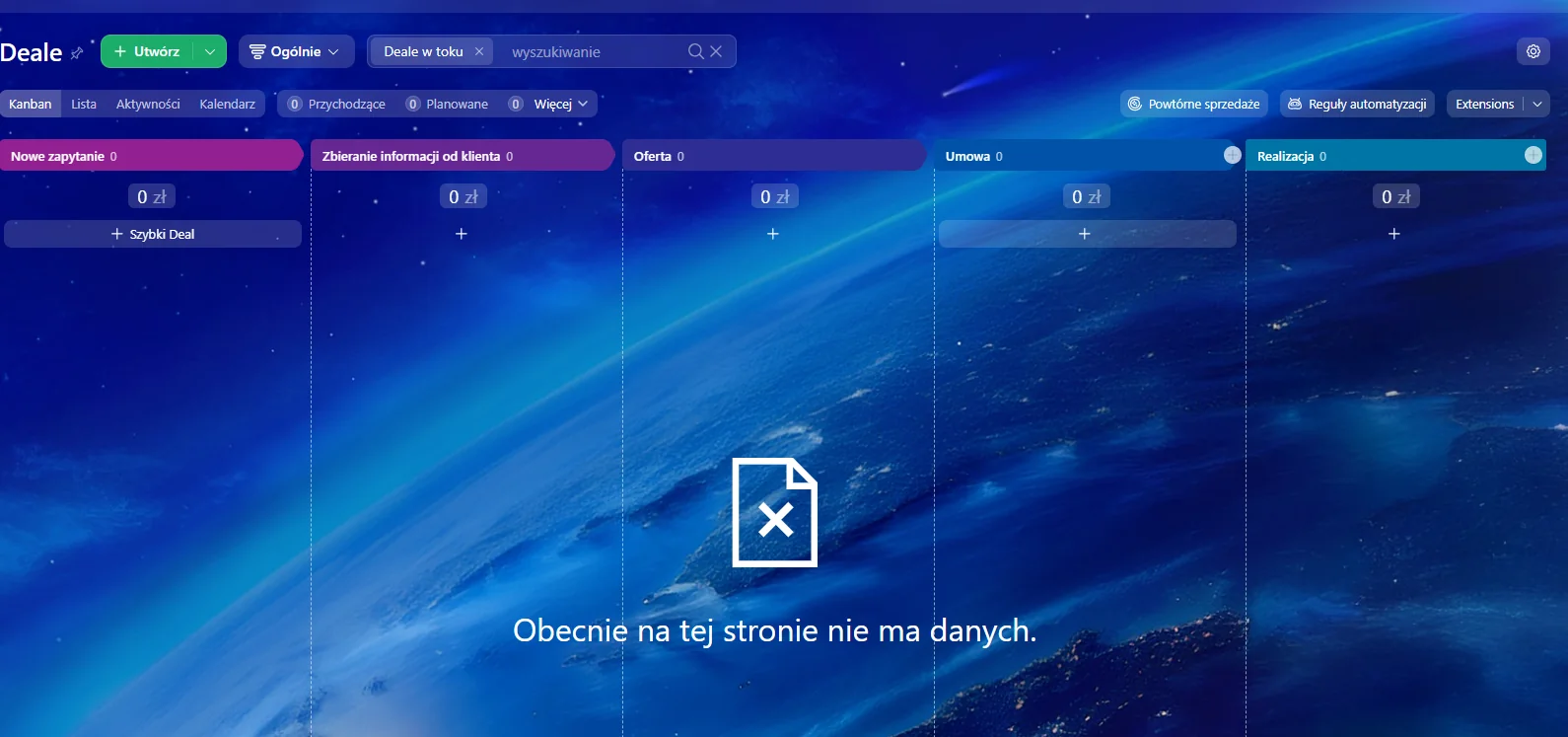Select 'Zbieranie informacji od klienta' stage header
Viewport: 1568px width, 737px height.
[x=462, y=156]
